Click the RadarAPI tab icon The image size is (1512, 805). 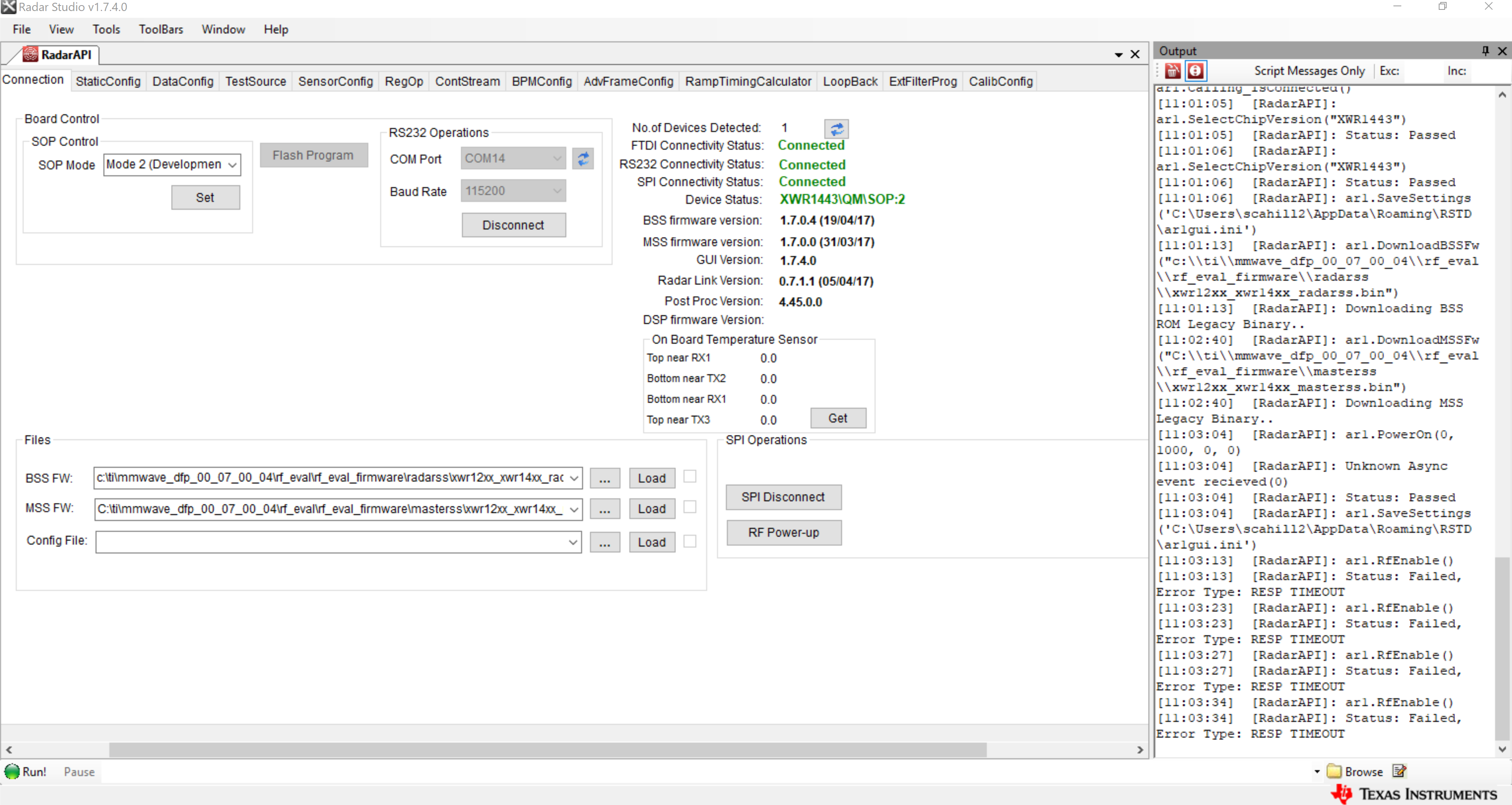pos(30,55)
